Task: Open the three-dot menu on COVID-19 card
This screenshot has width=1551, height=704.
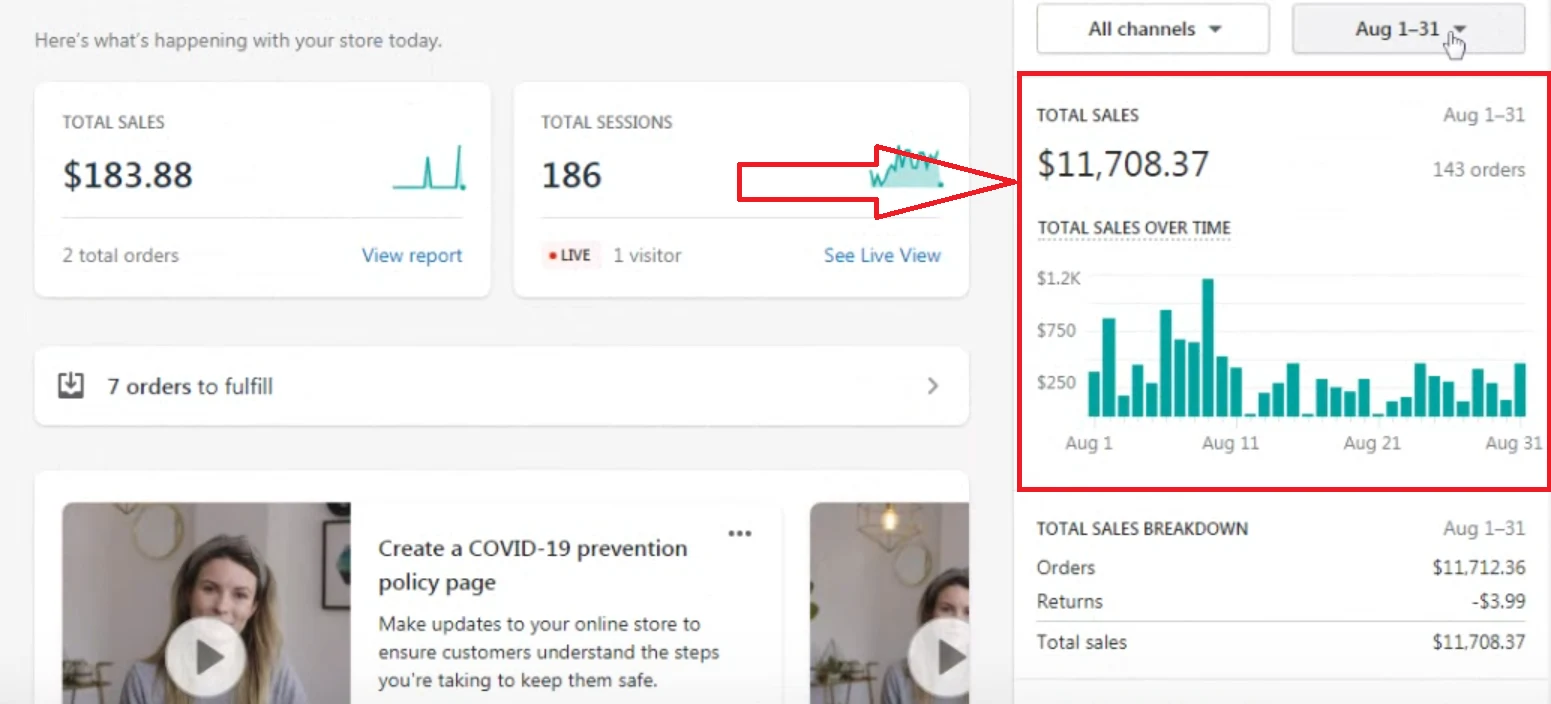Action: tap(739, 534)
